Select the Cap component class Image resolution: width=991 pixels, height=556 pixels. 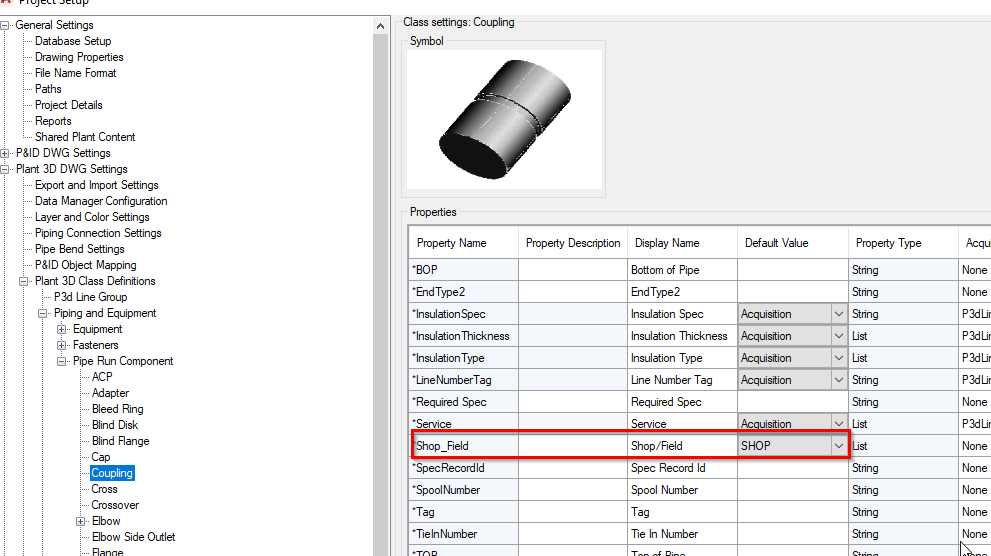pyautogui.click(x=100, y=457)
